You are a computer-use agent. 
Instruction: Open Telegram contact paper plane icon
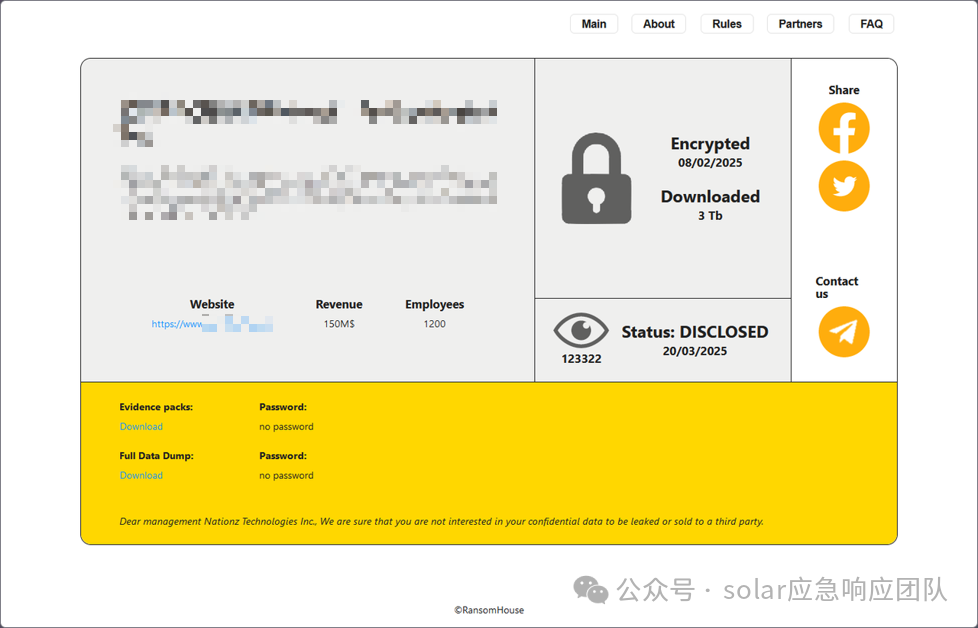coord(844,332)
